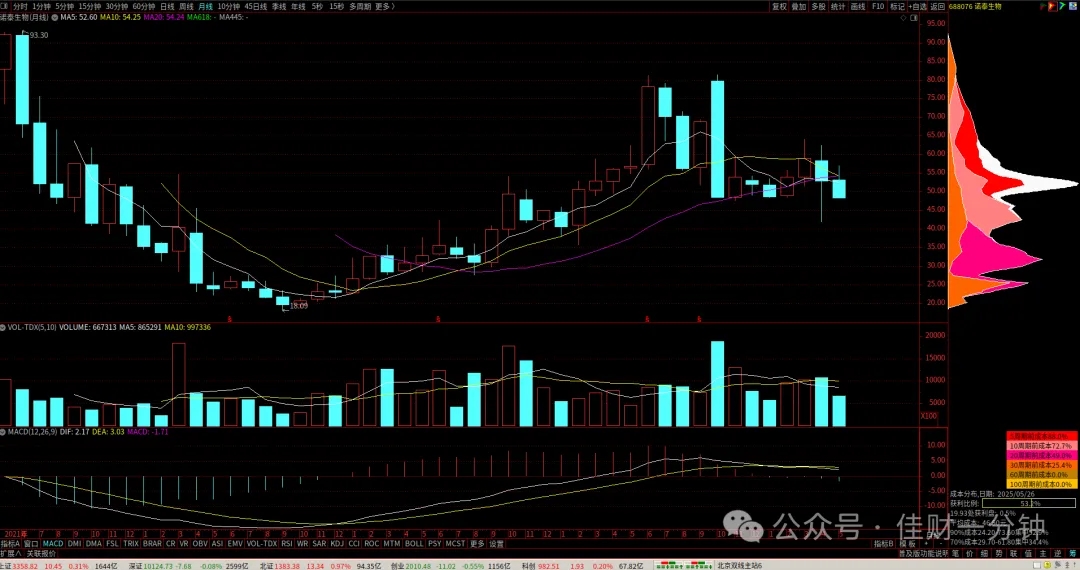Select the MACD indicator tab
The image size is (1080, 570).
tap(53, 544)
